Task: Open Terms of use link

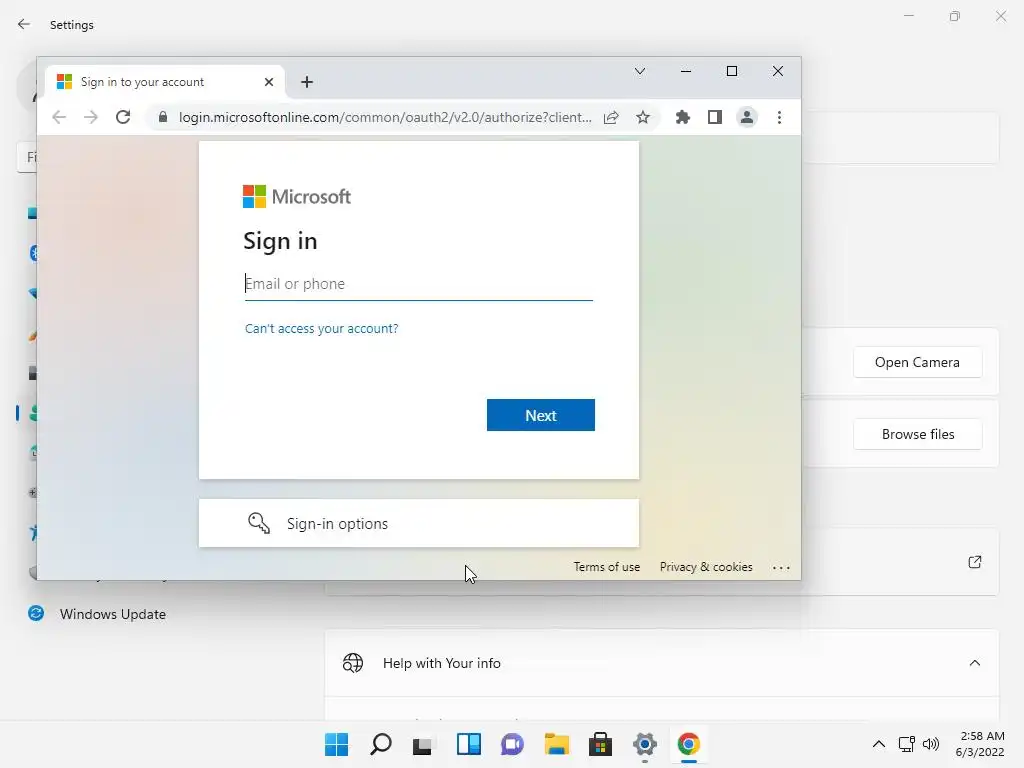Action: (x=607, y=567)
